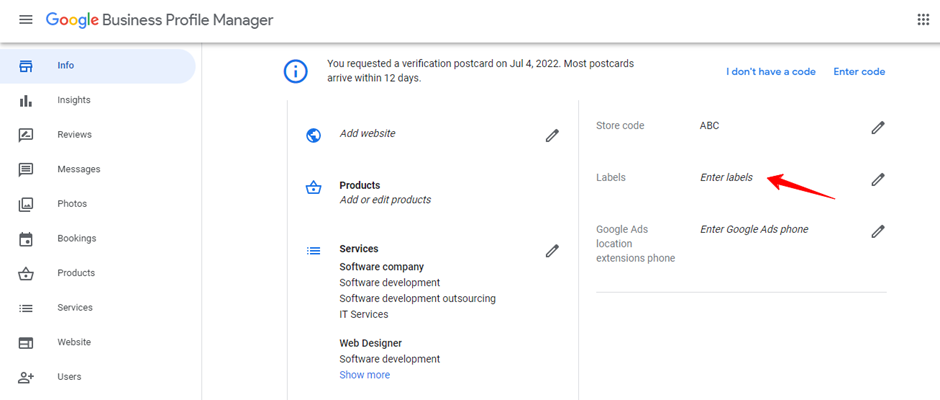Click the Enter code link
The width and height of the screenshot is (940, 400).
pyautogui.click(x=859, y=71)
